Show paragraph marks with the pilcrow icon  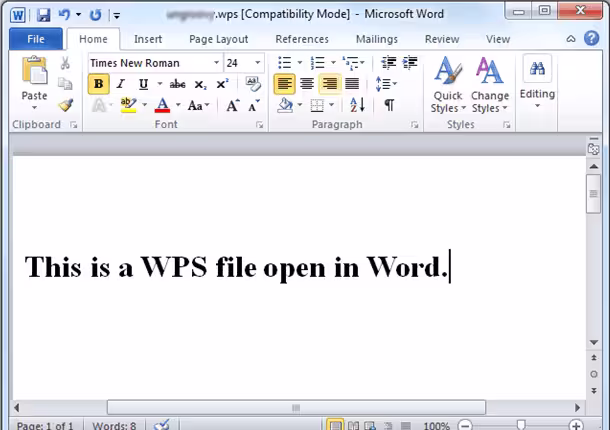coord(389,105)
